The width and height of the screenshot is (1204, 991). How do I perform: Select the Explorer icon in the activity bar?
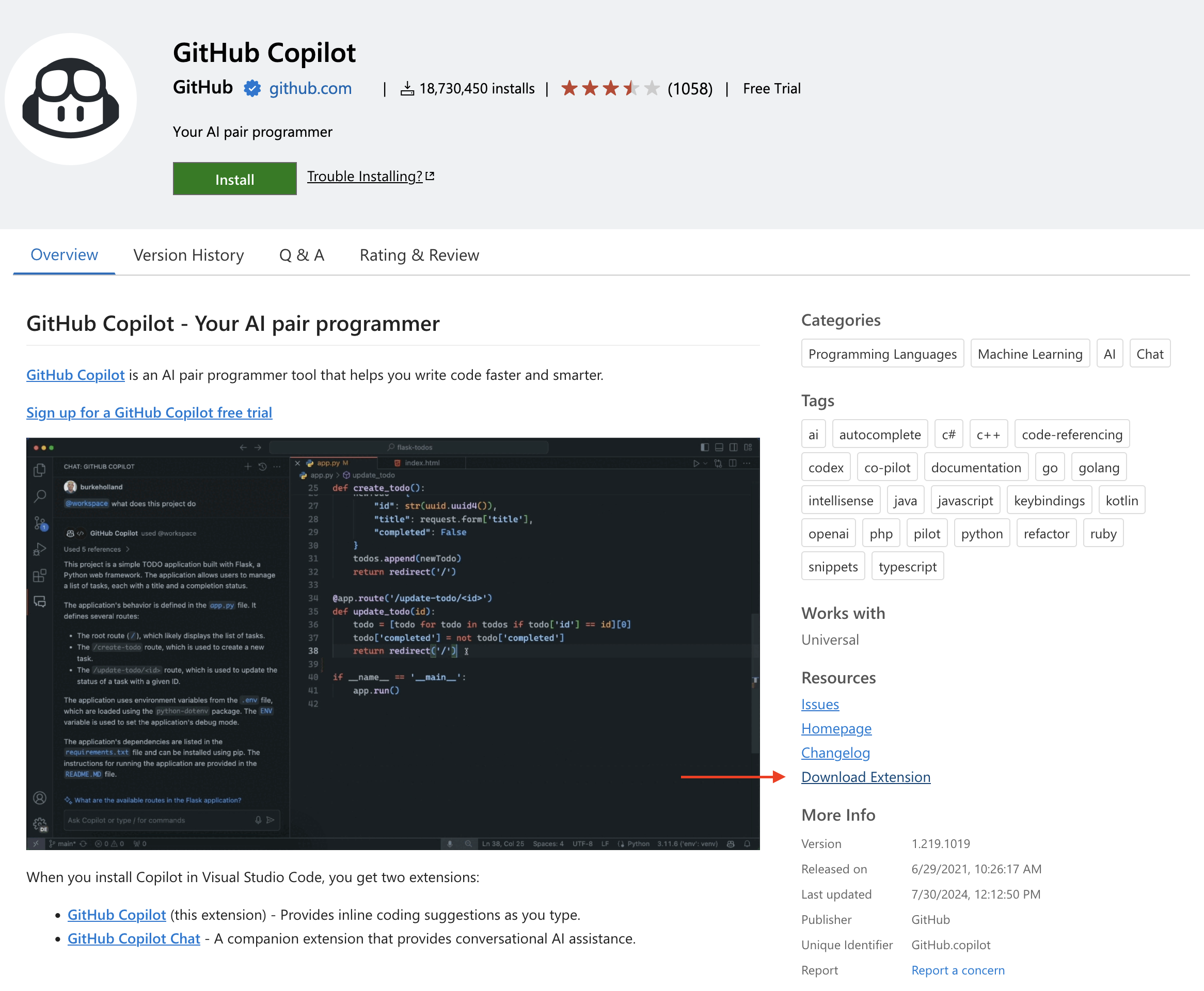[x=40, y=471]
